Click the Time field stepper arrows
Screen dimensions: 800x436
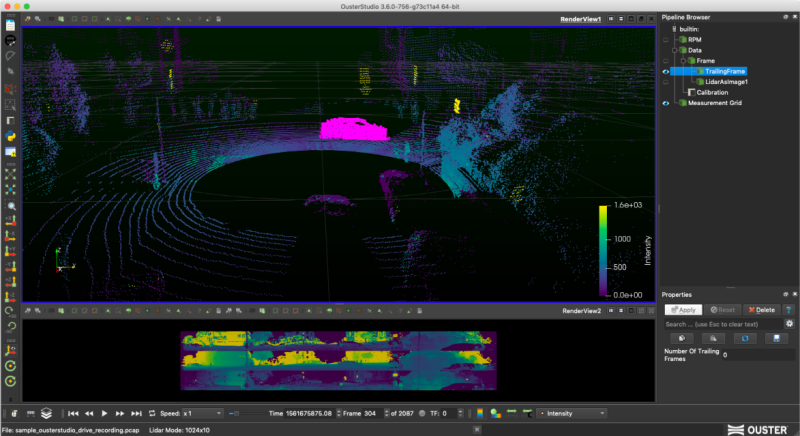[339, 414]
